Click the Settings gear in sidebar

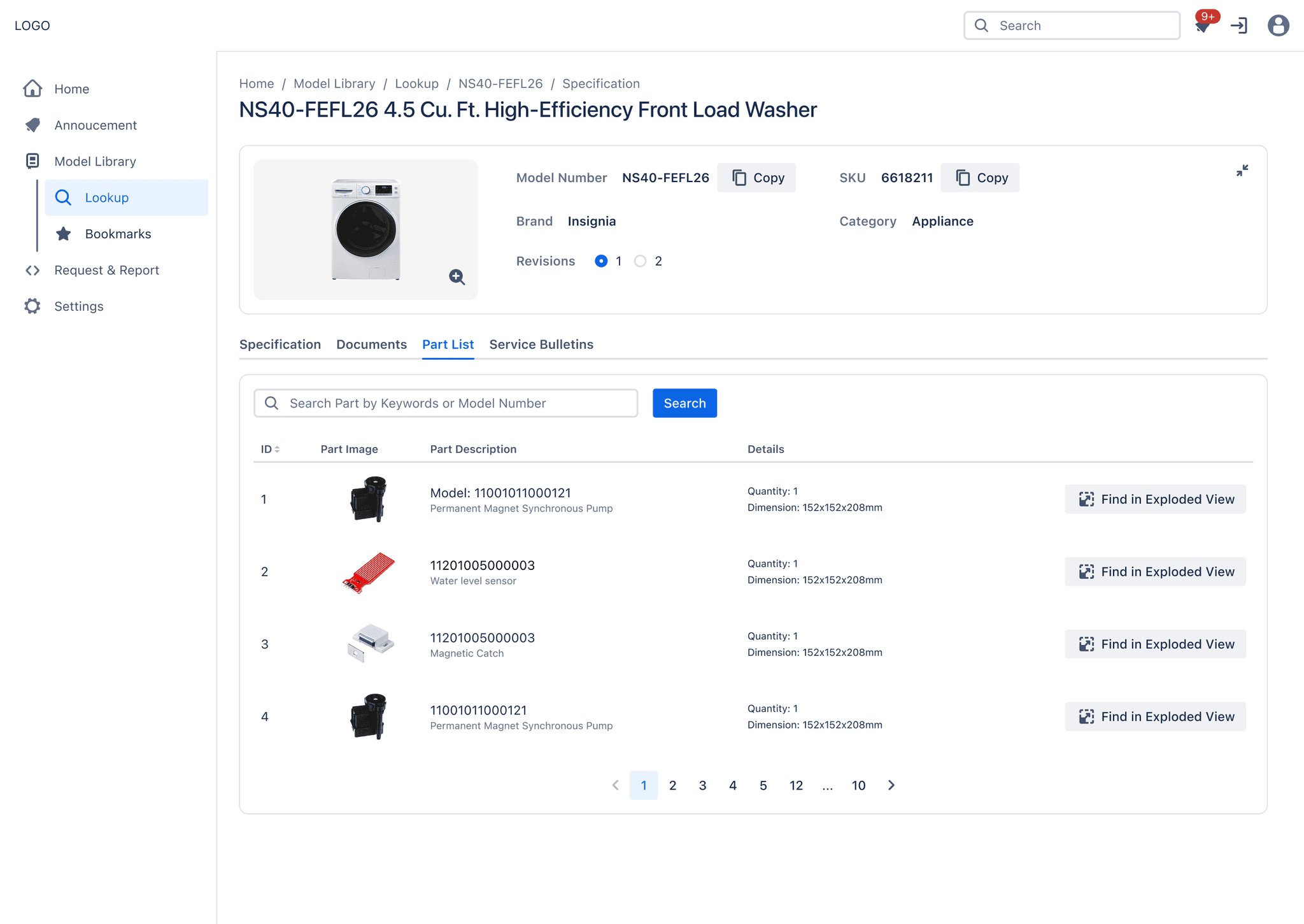[x=33, y=306]
